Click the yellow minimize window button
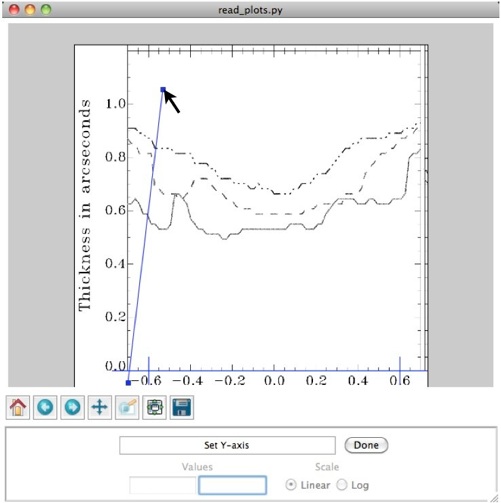This screenshot has width=501, height=503. (x=30, y=10)
